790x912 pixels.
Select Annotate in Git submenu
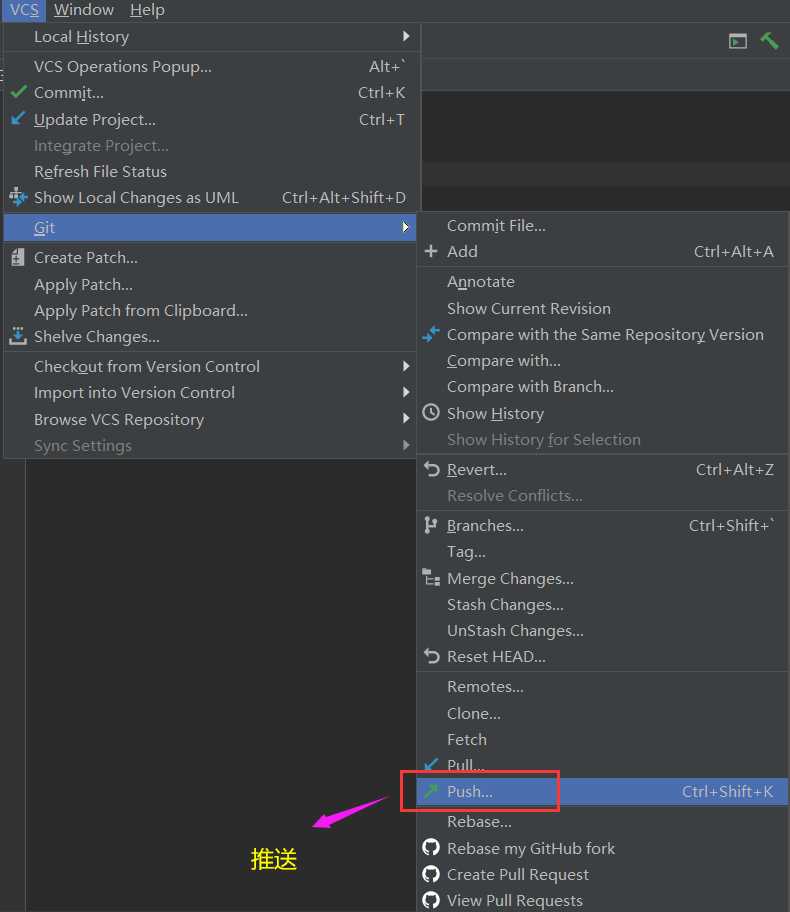(x=603, y=282)
